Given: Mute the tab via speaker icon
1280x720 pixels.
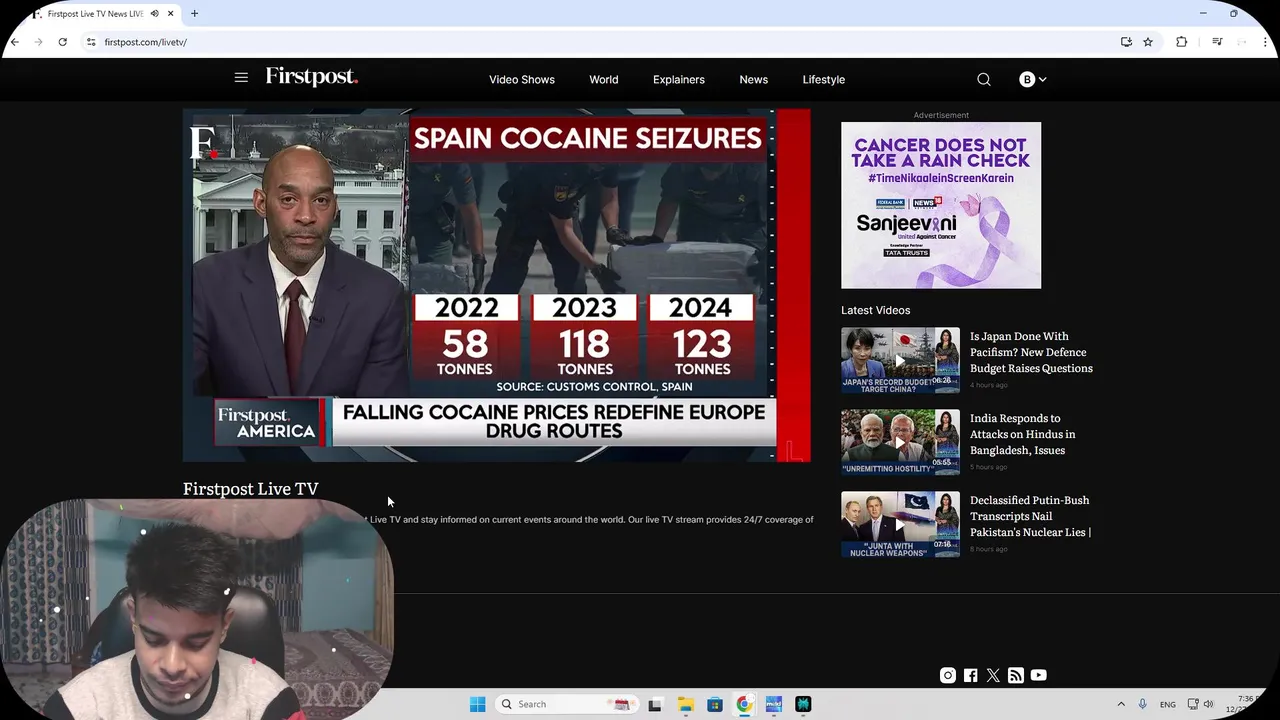Looking at the screenshot, I should [154, 14].
